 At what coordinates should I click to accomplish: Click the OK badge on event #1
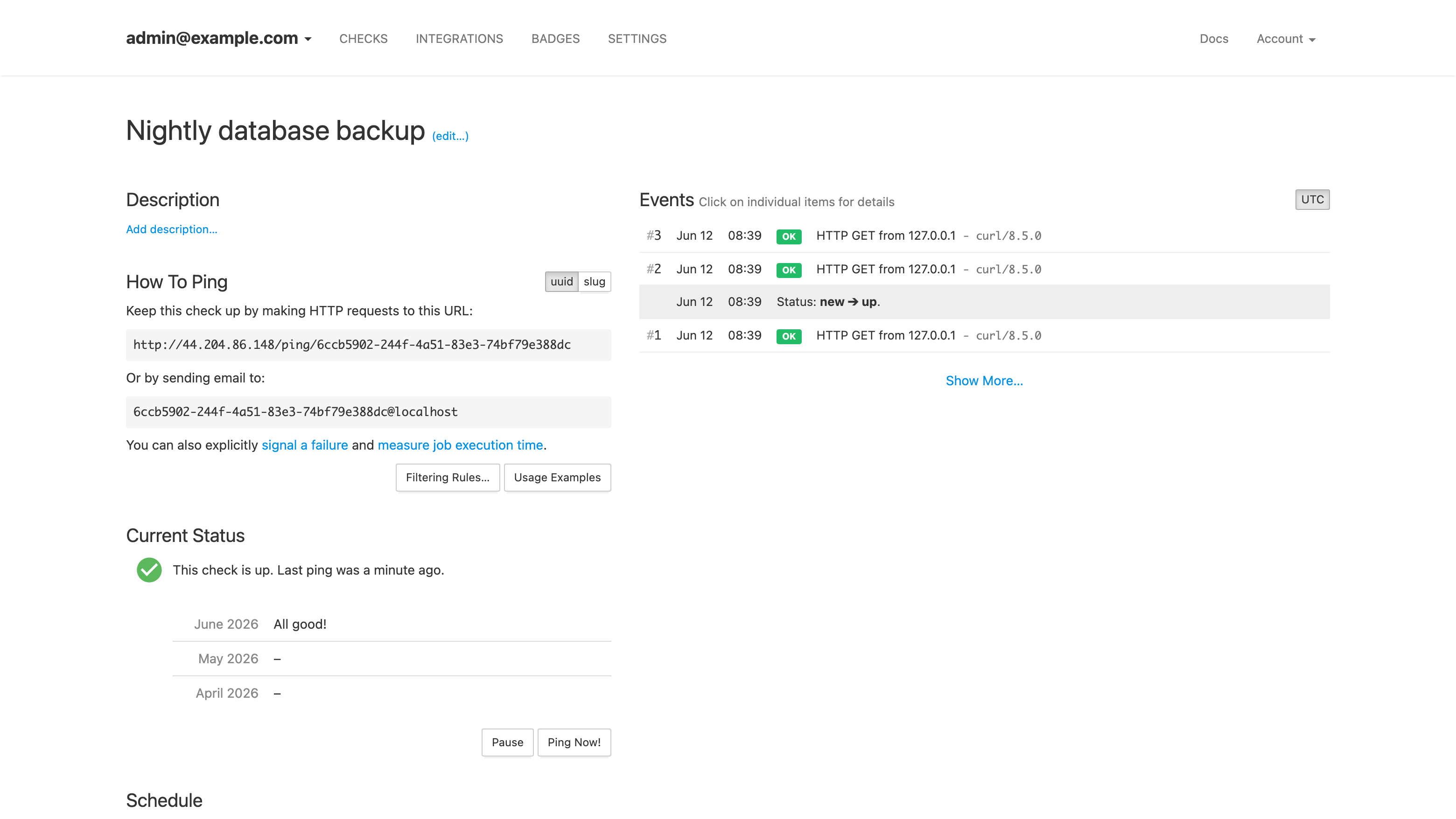coord(789,336)
